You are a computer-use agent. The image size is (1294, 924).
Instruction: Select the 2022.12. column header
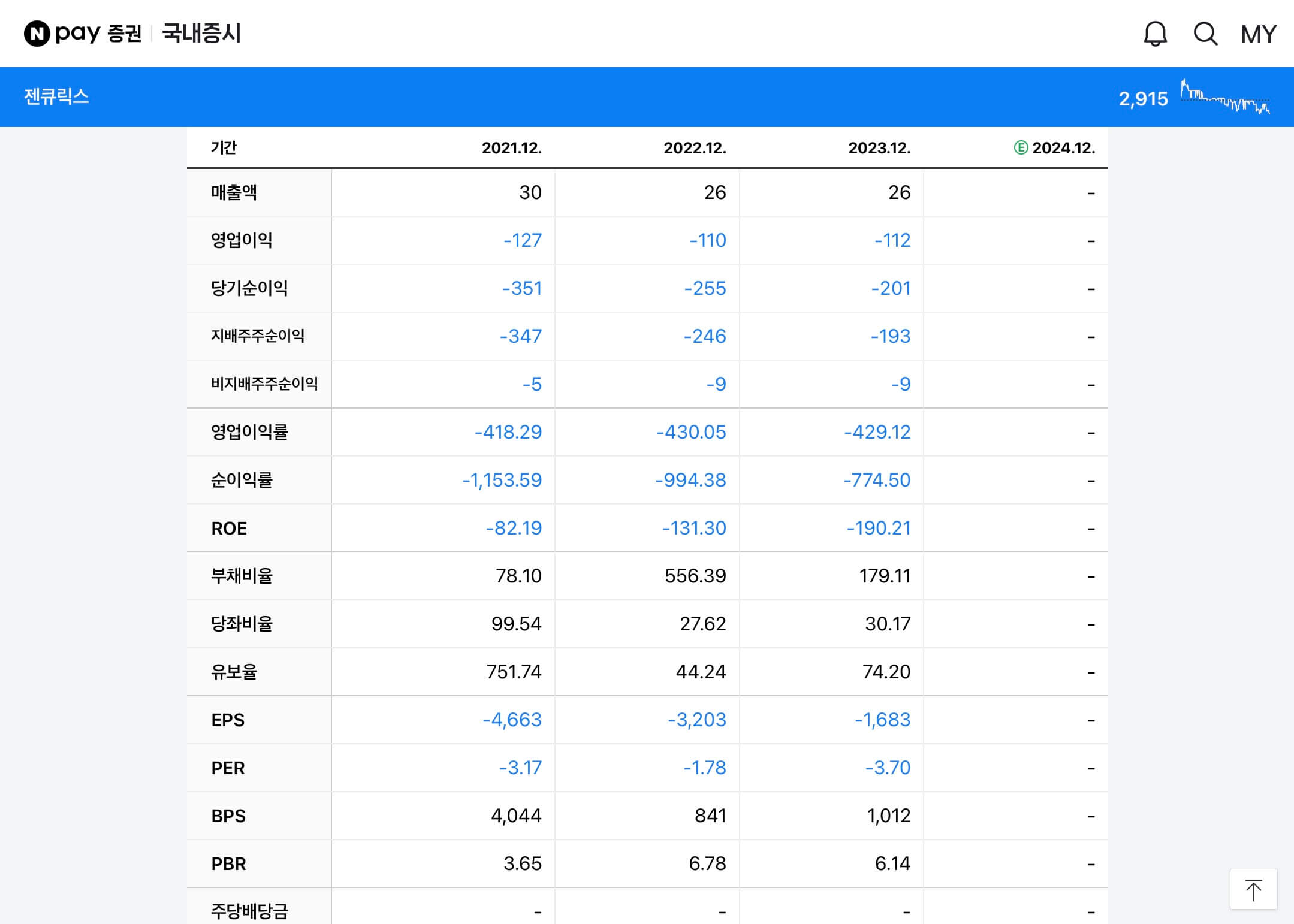[x=695, y=148]
